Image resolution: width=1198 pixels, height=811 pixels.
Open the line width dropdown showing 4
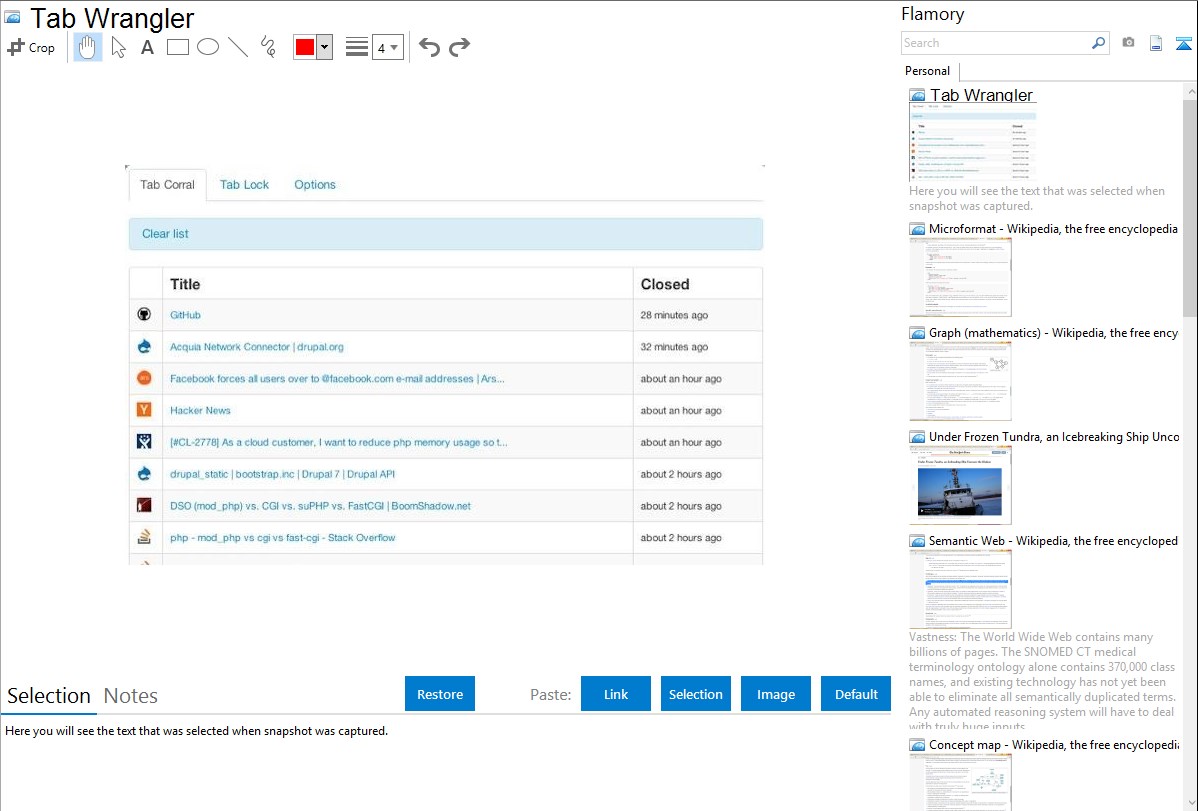[x=388, y=47]
